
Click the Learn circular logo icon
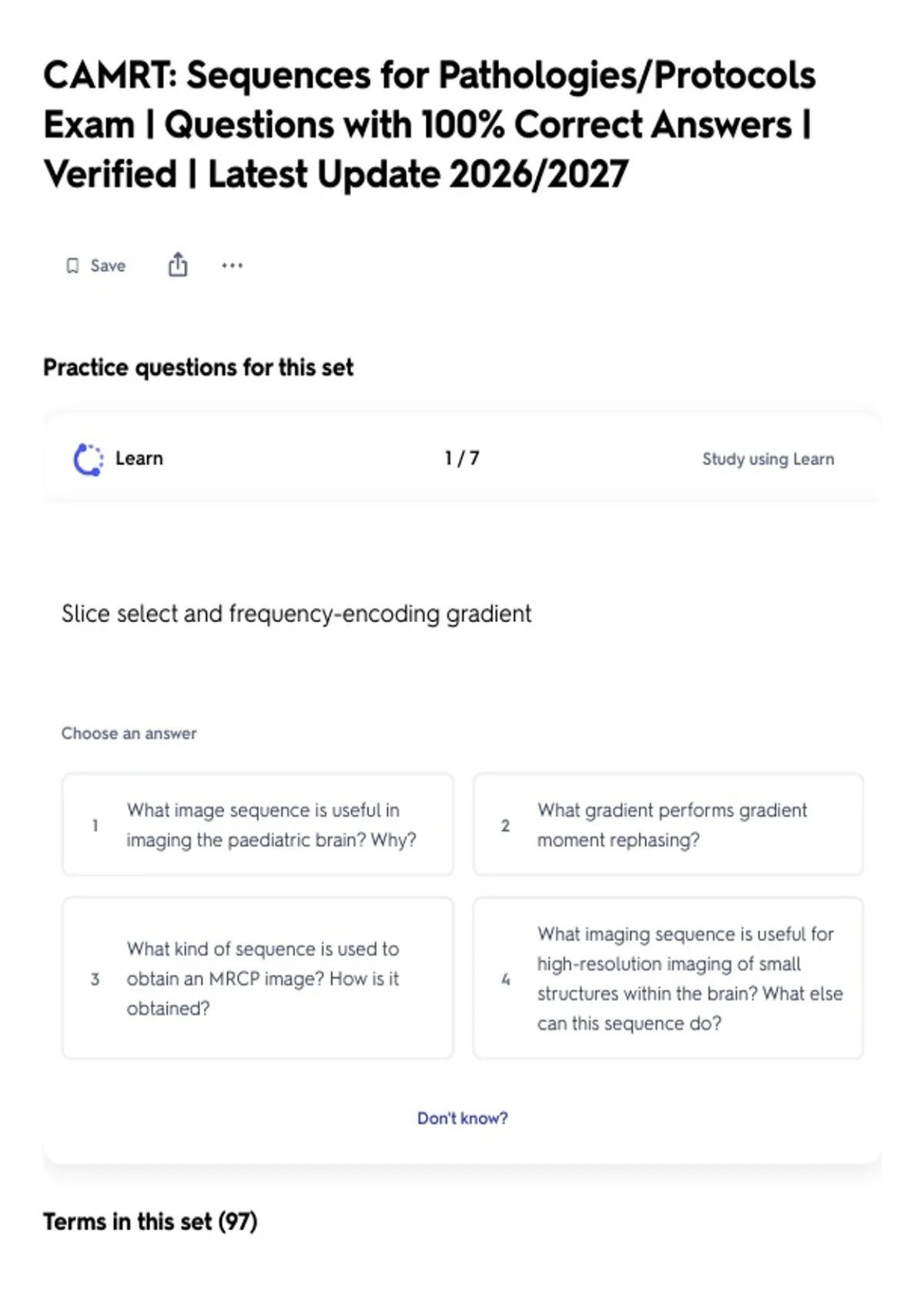tap(88, 460)
